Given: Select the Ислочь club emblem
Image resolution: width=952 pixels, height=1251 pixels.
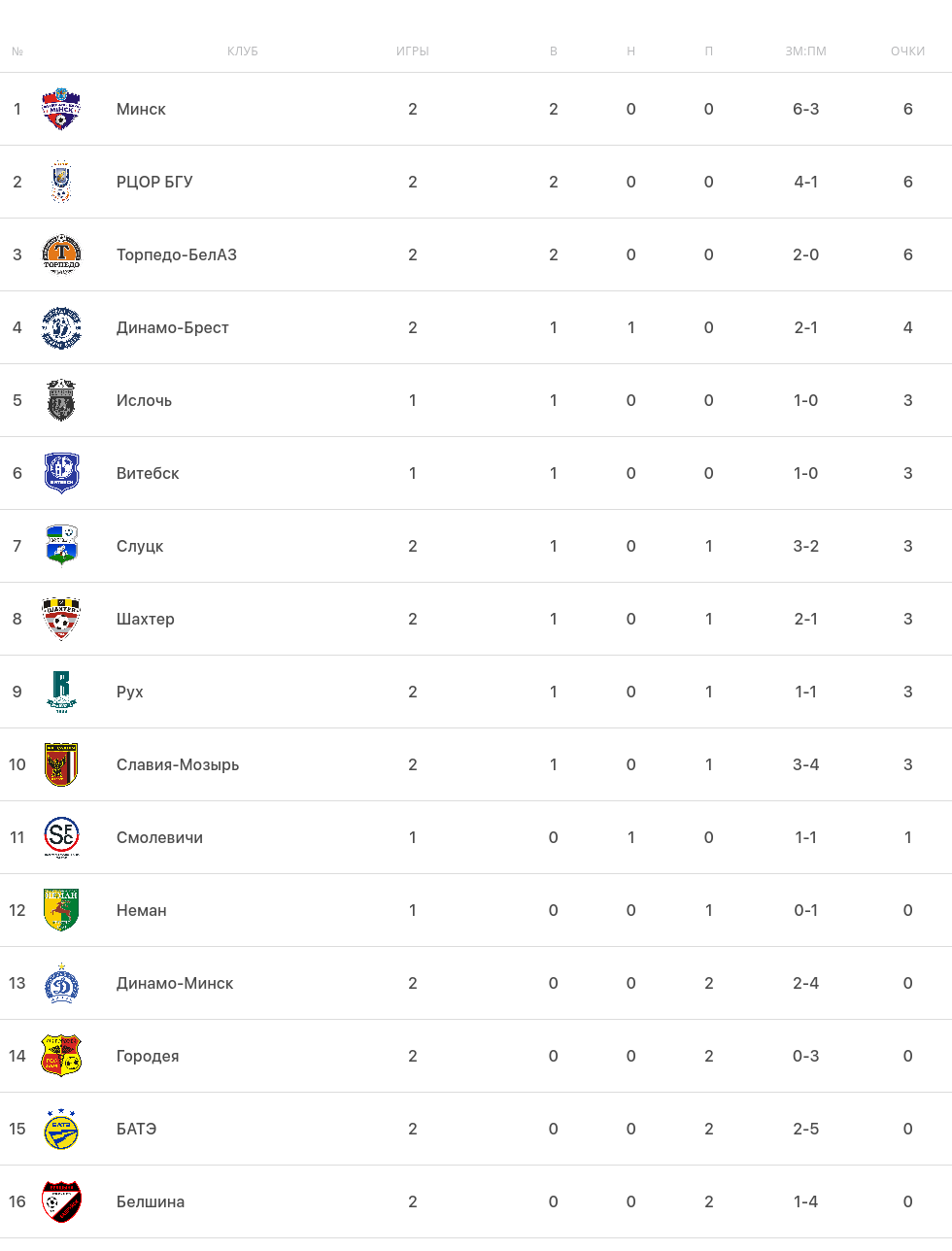Looking at the screenshot, I should tap(61, 400).
